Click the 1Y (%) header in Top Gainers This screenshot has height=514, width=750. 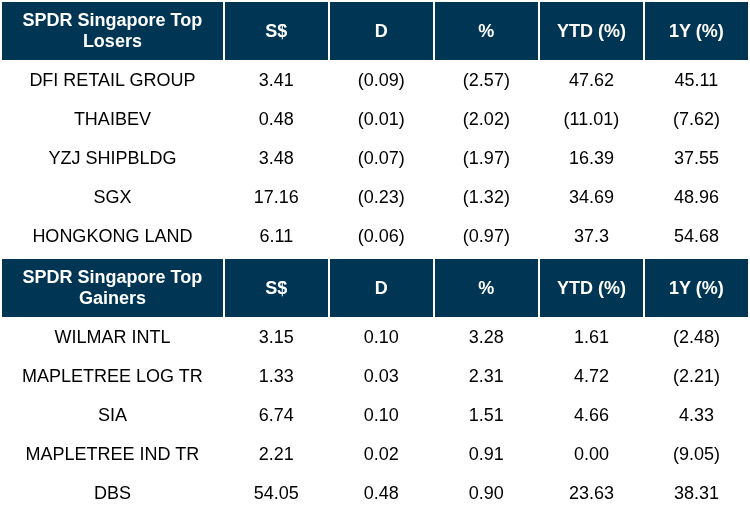(696, 288)
